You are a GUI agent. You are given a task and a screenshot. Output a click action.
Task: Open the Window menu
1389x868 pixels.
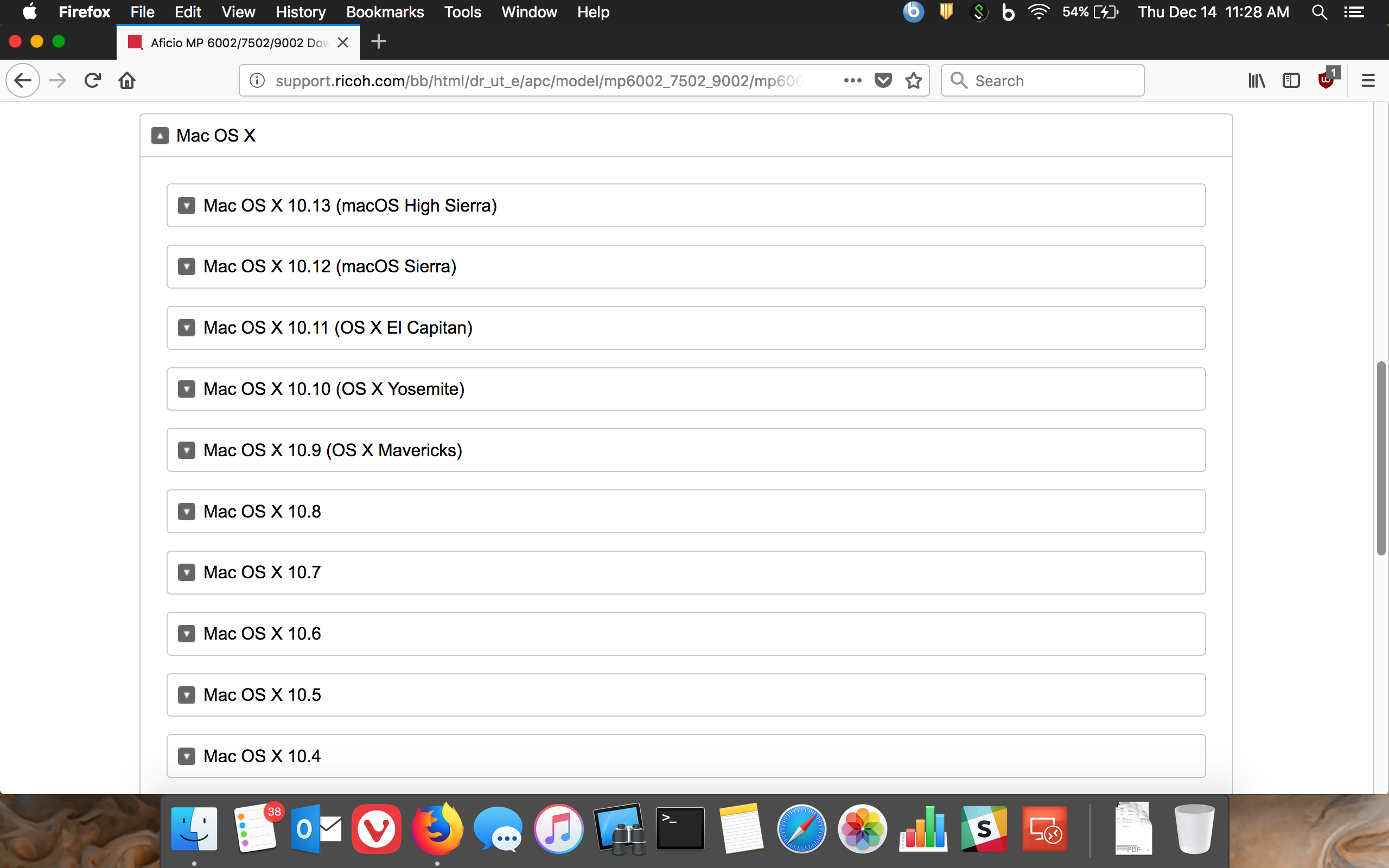[x=529, y=12]
